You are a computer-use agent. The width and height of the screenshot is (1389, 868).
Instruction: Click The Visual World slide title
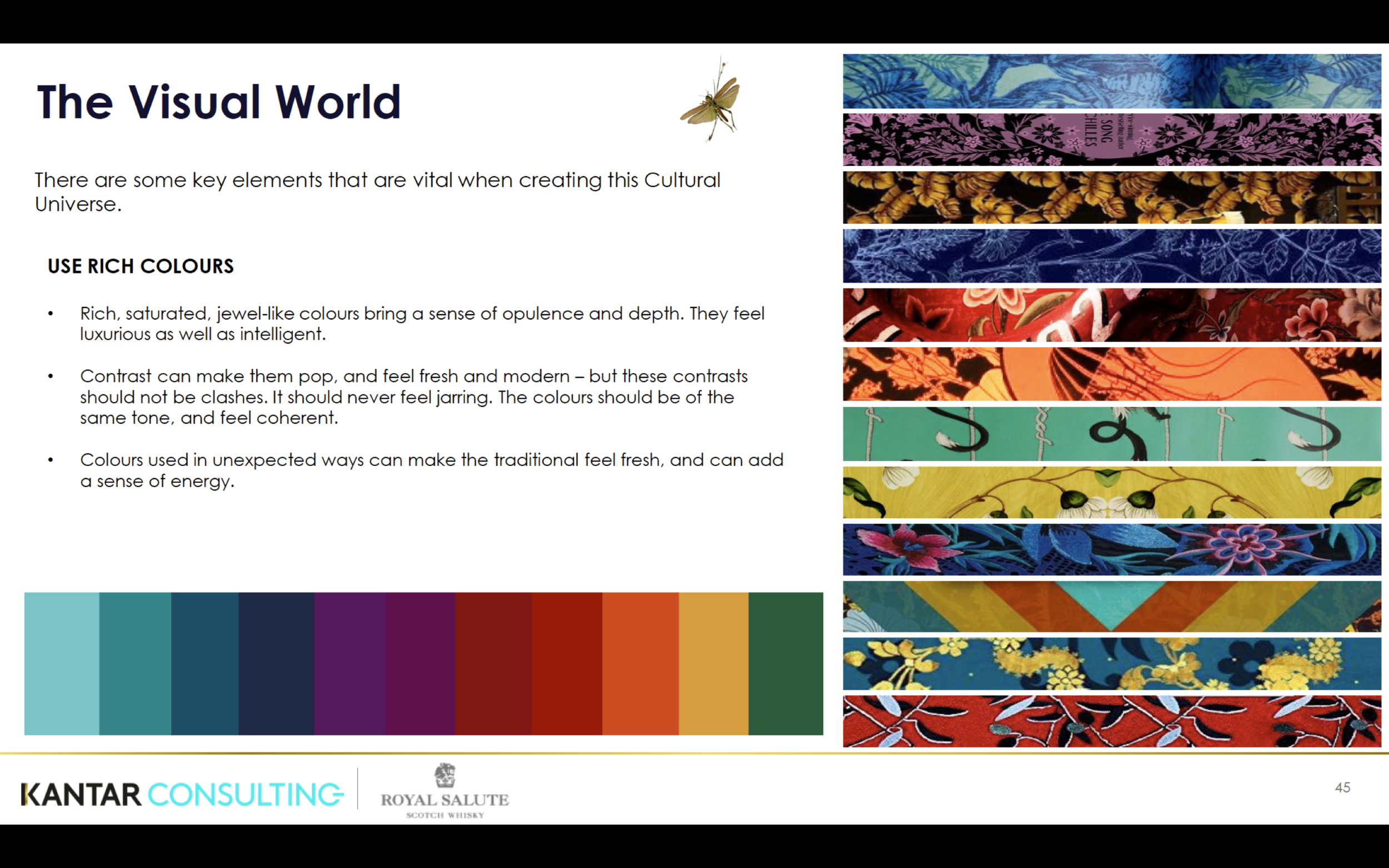pos(219,102)
